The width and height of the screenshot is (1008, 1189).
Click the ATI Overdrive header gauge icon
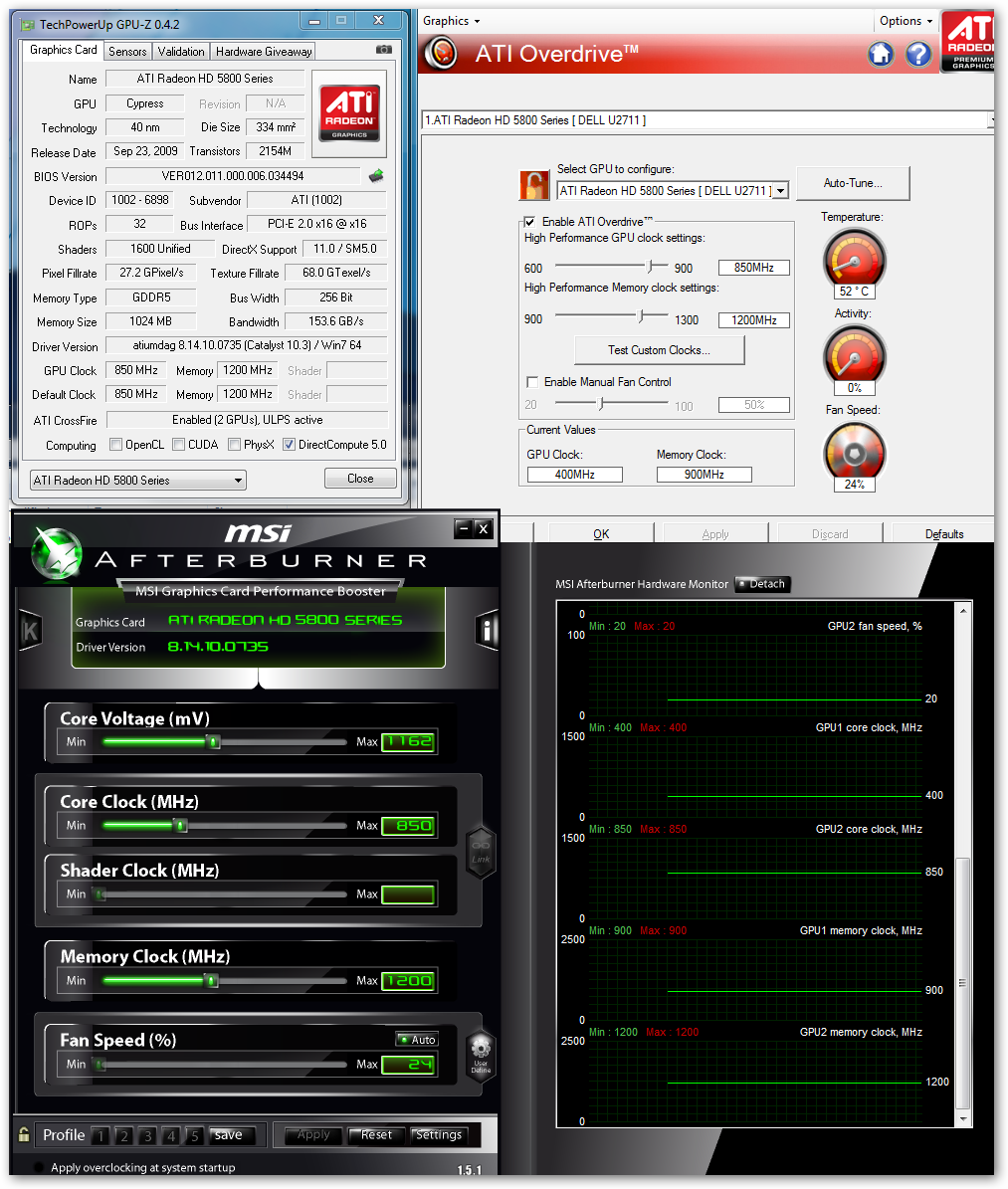(442, 53)
